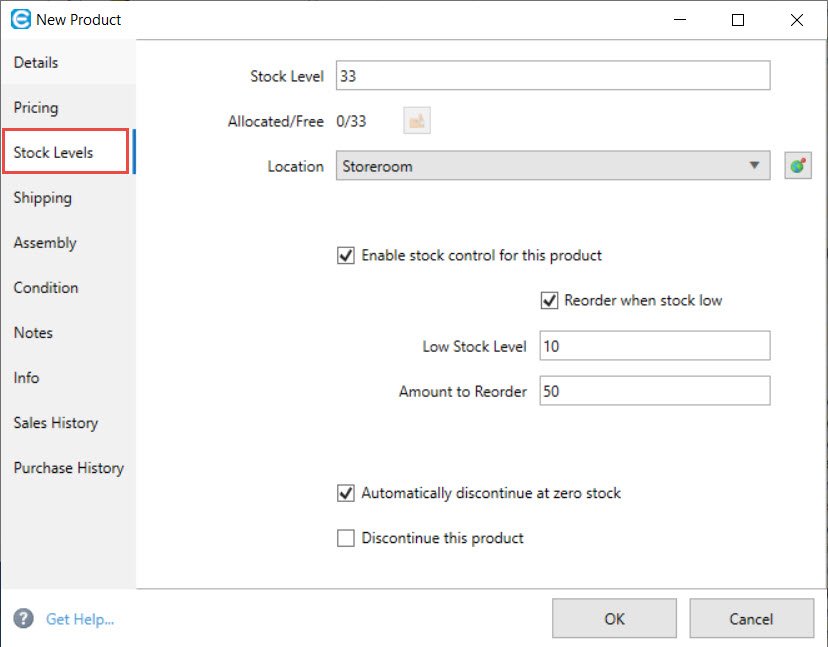Click the Cancel button
Viewport: 828px width, 647px height.
coord(751,618)
